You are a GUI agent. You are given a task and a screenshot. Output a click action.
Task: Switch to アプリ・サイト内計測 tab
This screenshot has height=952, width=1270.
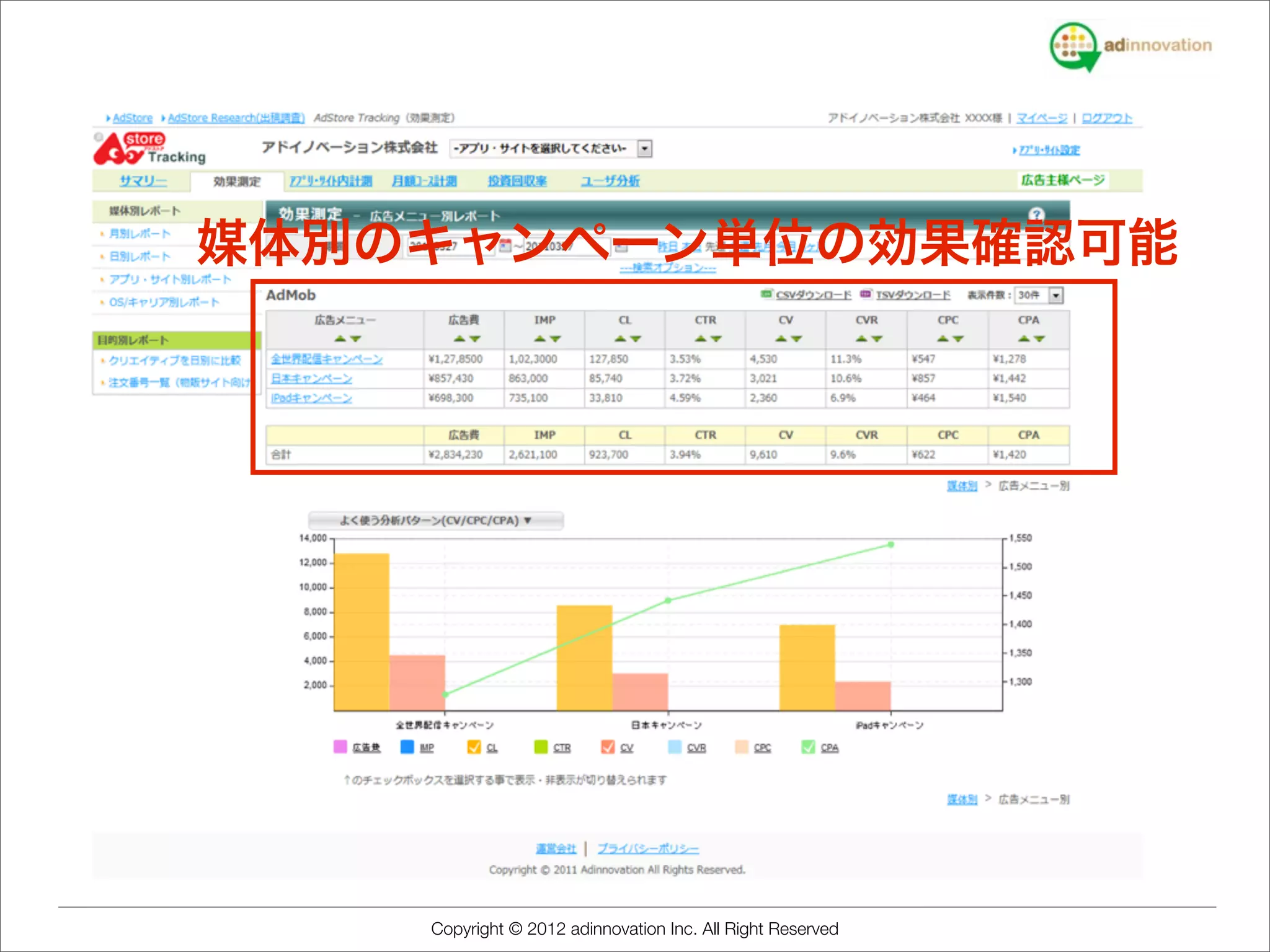(331, 181)
